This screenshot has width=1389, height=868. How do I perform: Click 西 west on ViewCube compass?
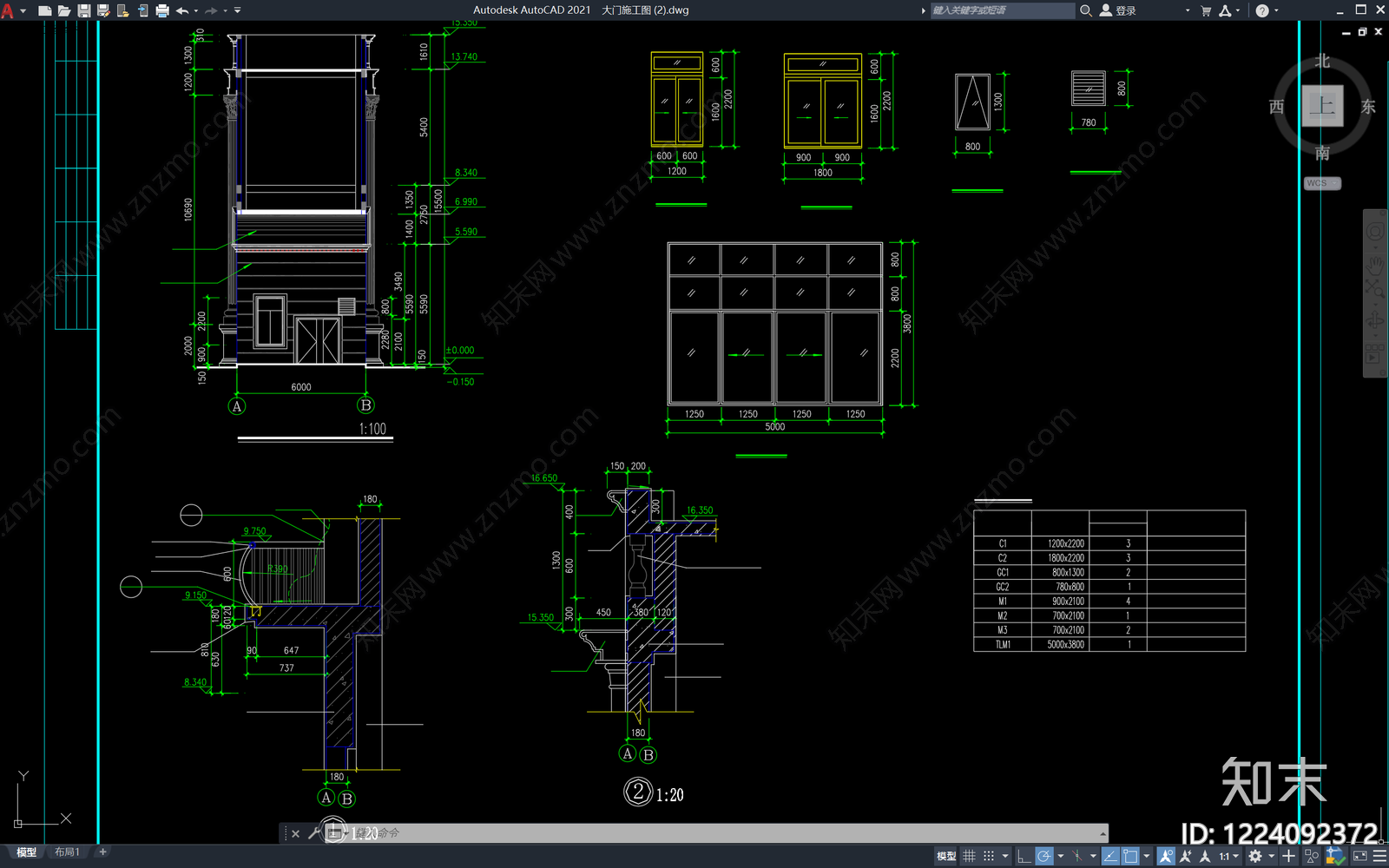(x=1276, y=107)
